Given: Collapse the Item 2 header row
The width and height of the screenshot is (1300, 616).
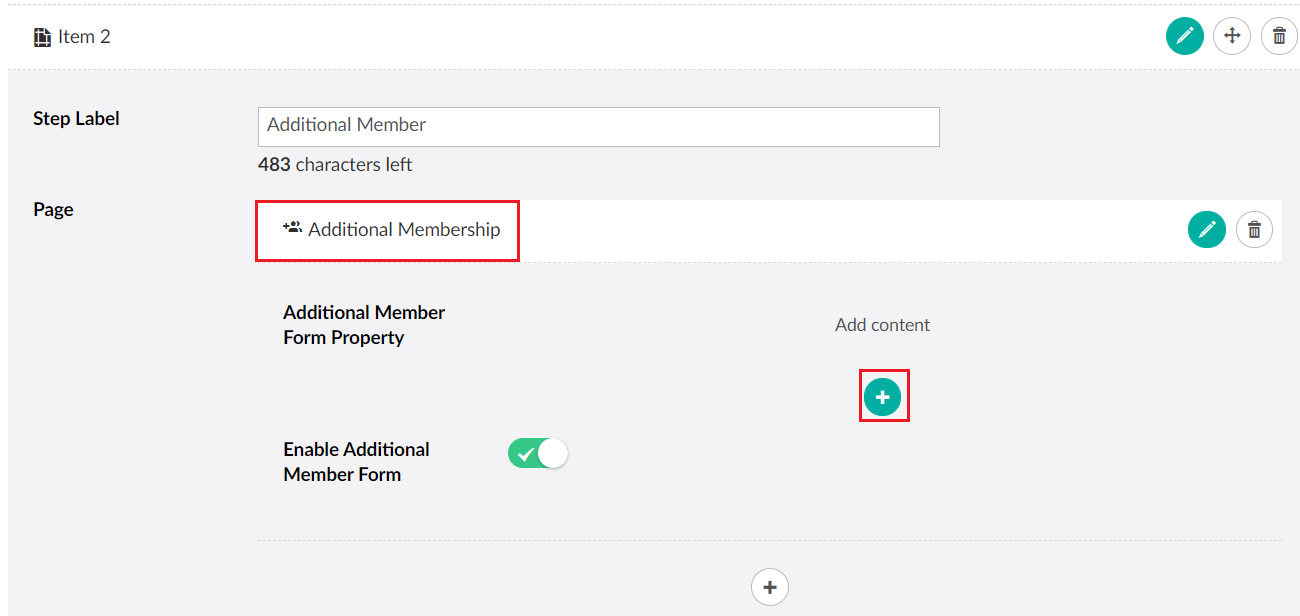Looking at the screenshot, I should (600, 37).
